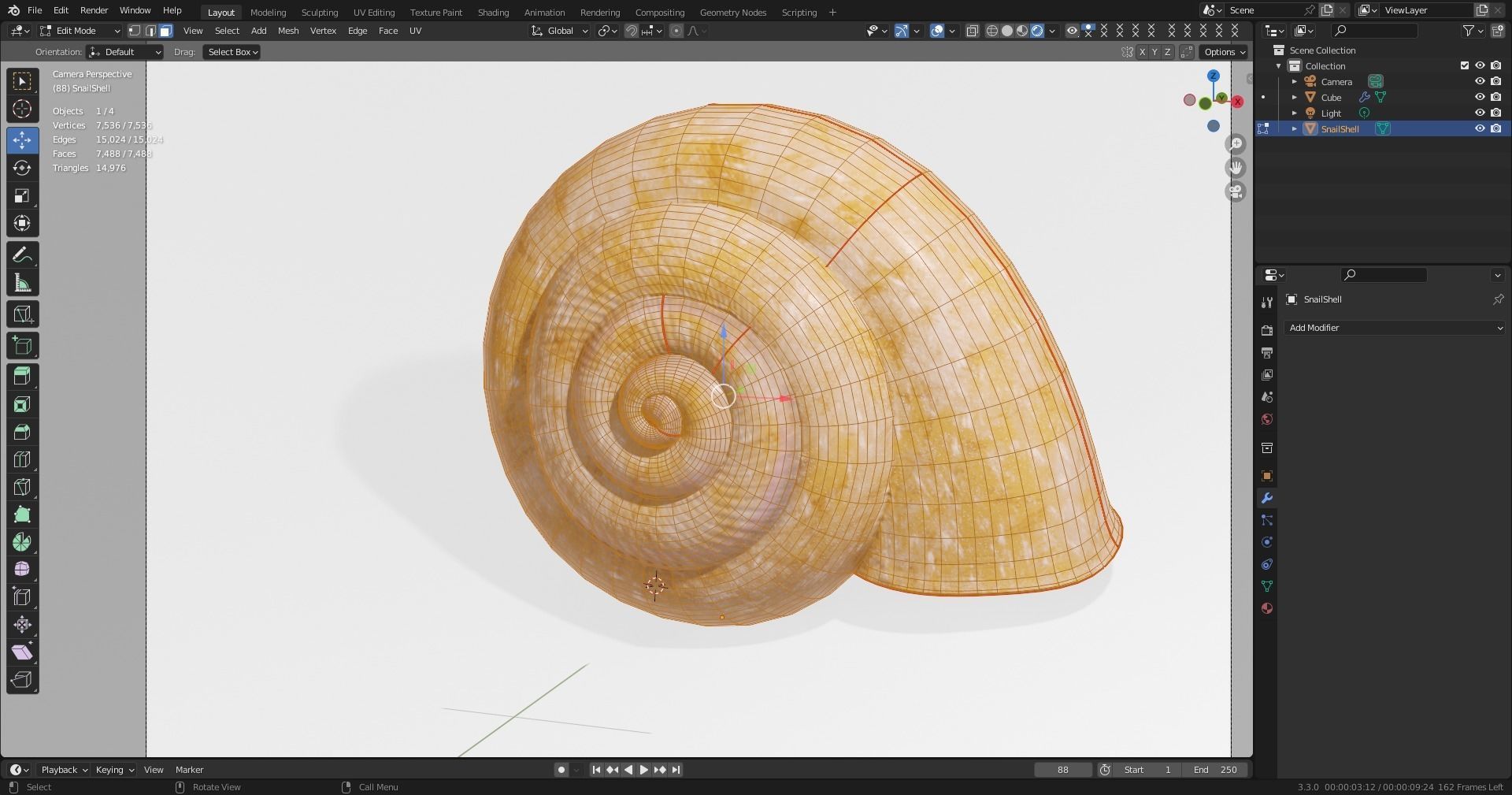
Task: Select the Rotate tool
Action: (x=22, y=168)
